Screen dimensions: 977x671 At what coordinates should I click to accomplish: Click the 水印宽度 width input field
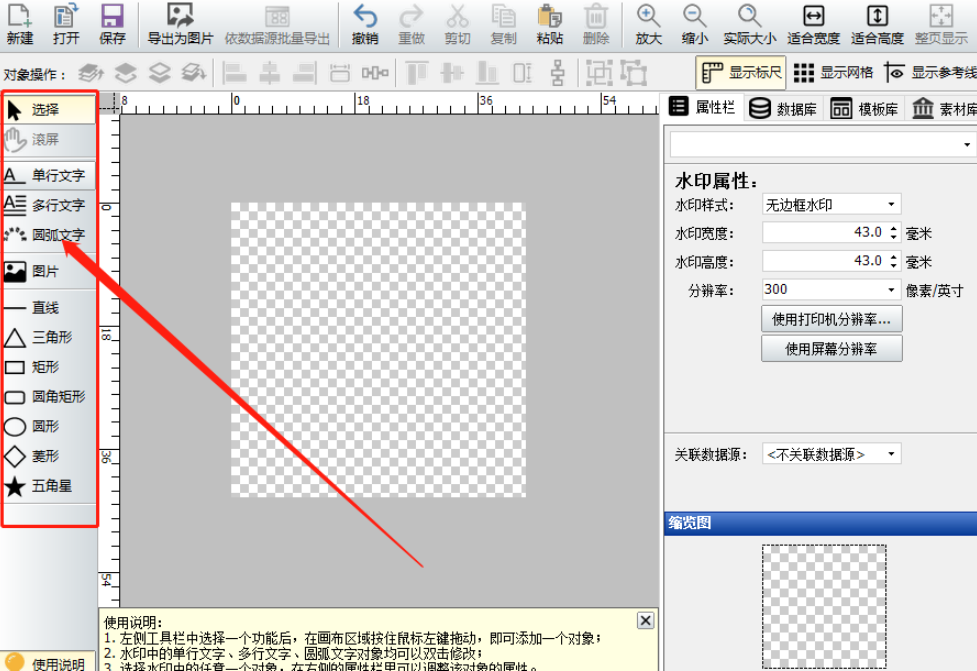tap(822, 233)
